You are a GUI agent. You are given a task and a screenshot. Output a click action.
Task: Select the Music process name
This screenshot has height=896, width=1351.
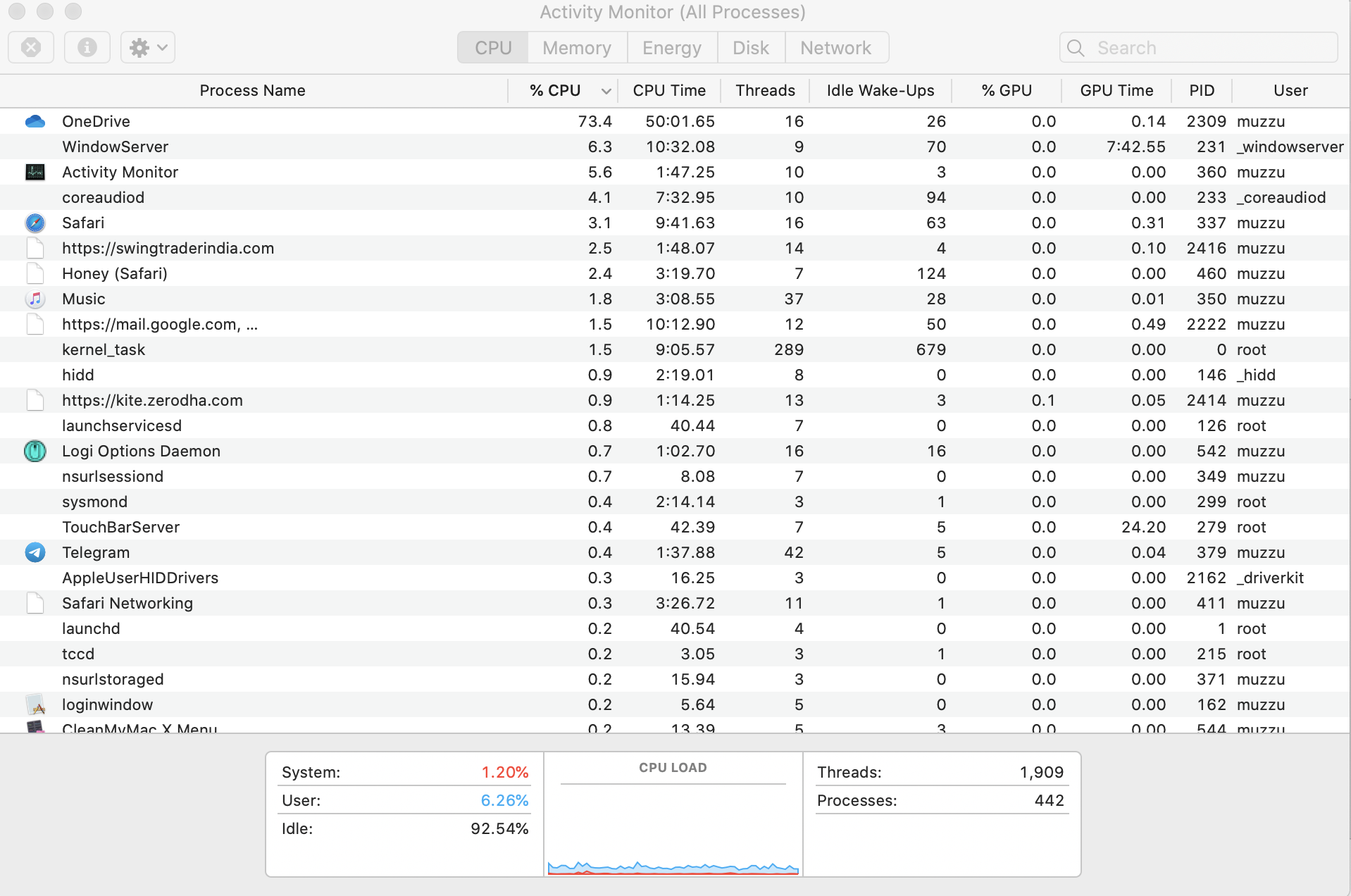click(x=84, y=299)
